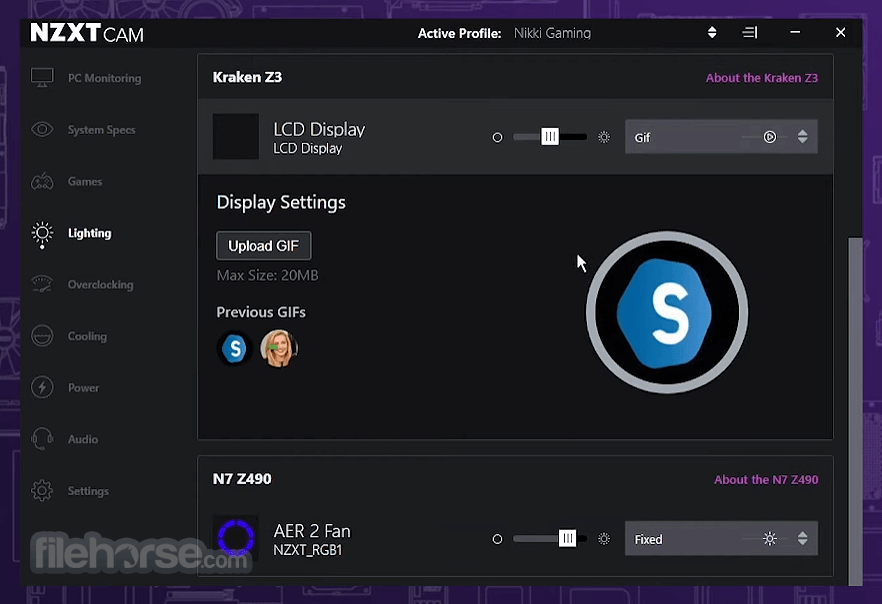Image resolution: width=882 pixels, height=604 pixels.
Task: Click the Cooling fan icon
Action: (x=42, y=336)
